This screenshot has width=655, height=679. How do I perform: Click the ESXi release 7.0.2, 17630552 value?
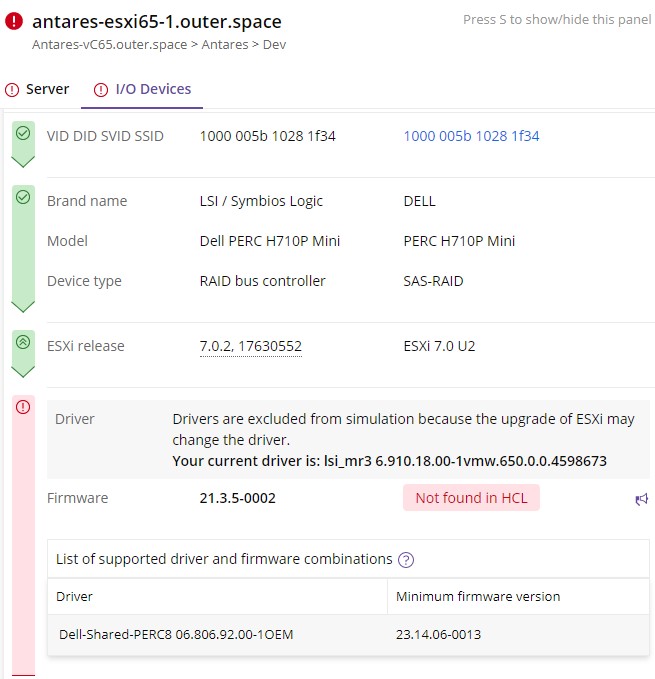coord(250,346)
